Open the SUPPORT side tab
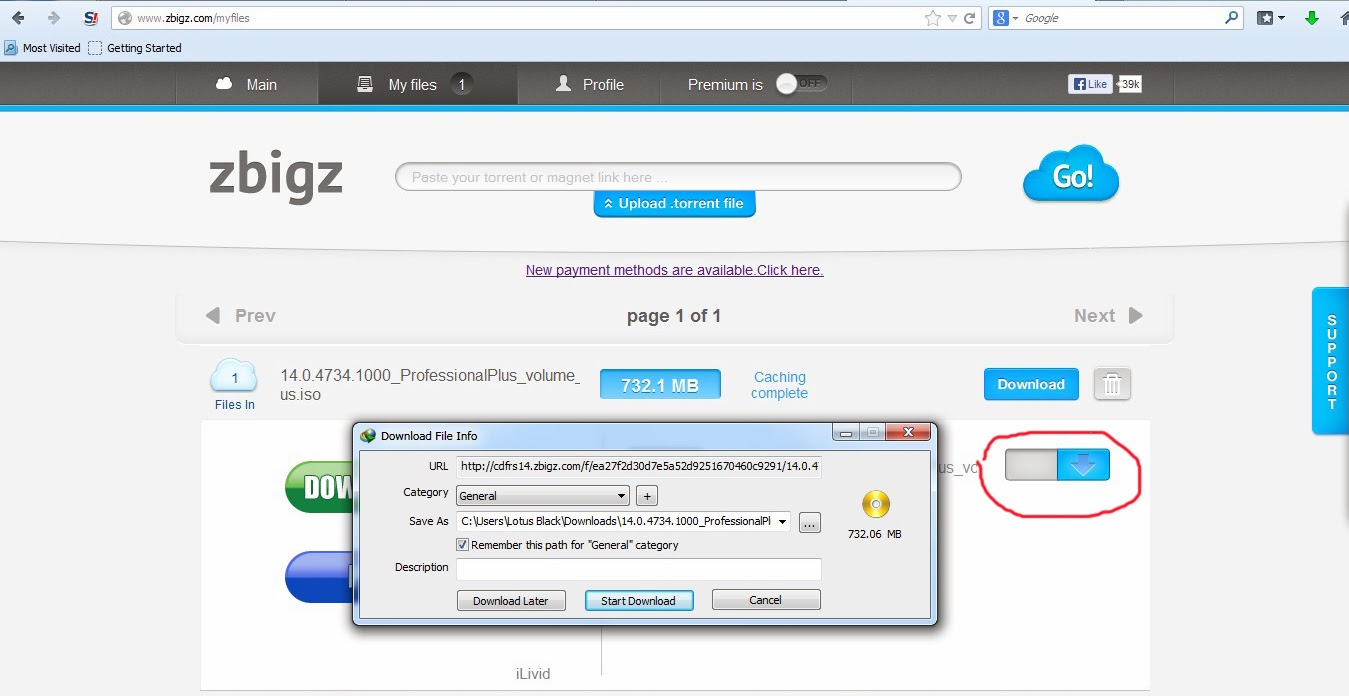Screen dimensions: 1349x696 (1330, 361)
